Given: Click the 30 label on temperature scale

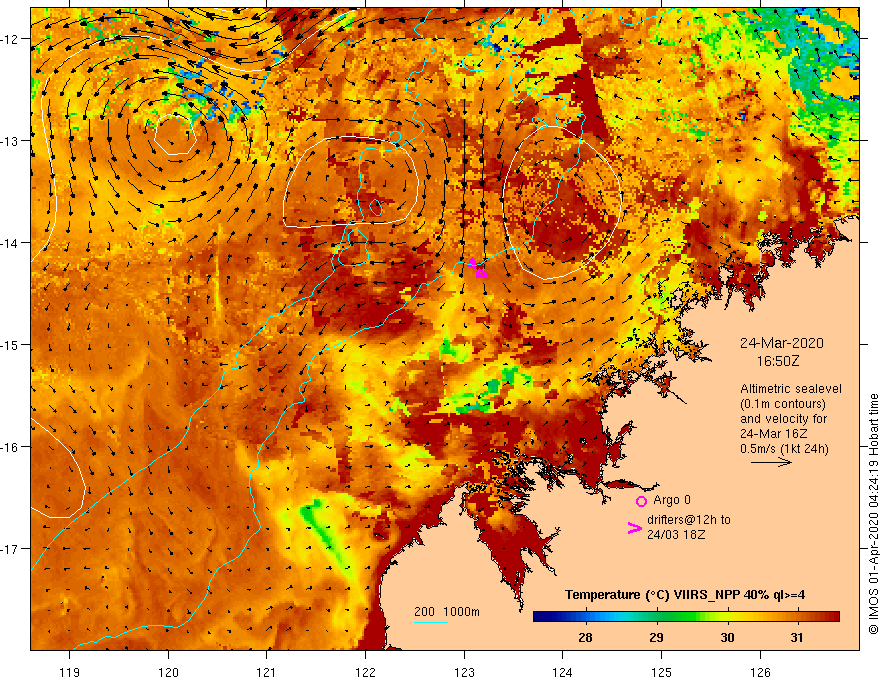Looking at the screenshot, I should [x=727, y=637].
